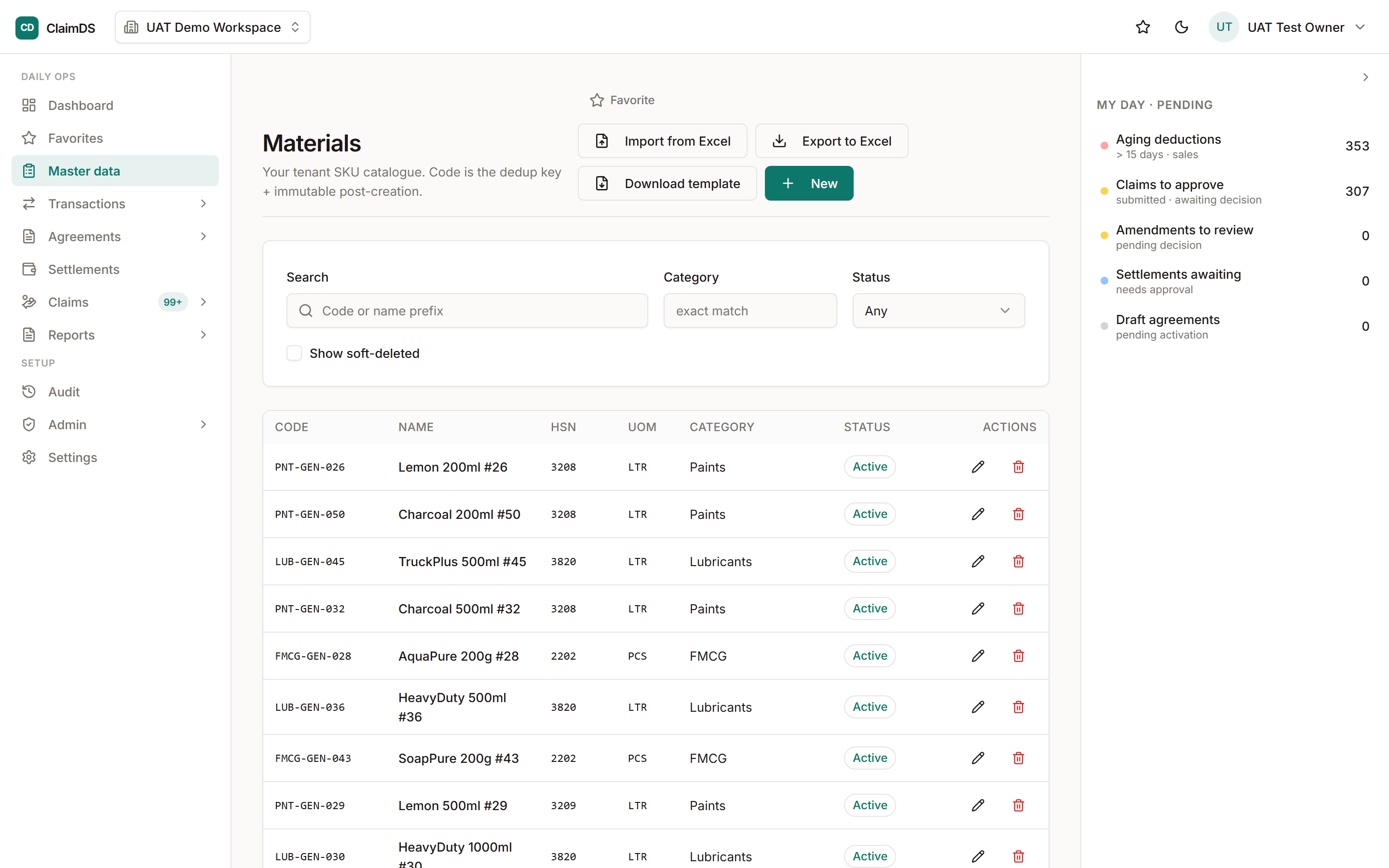Delete material FMCG-GEN-043
Viewport: 1389px width, 868px height.
click(x=1018, y=759)
